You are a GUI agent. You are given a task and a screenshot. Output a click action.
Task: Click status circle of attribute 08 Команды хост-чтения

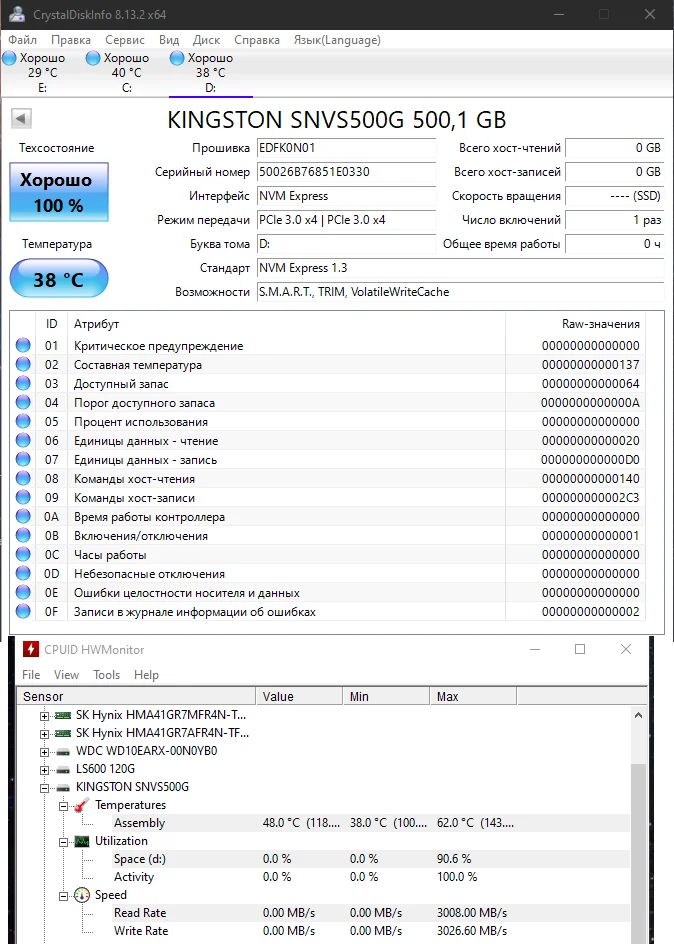coord(23,478)
